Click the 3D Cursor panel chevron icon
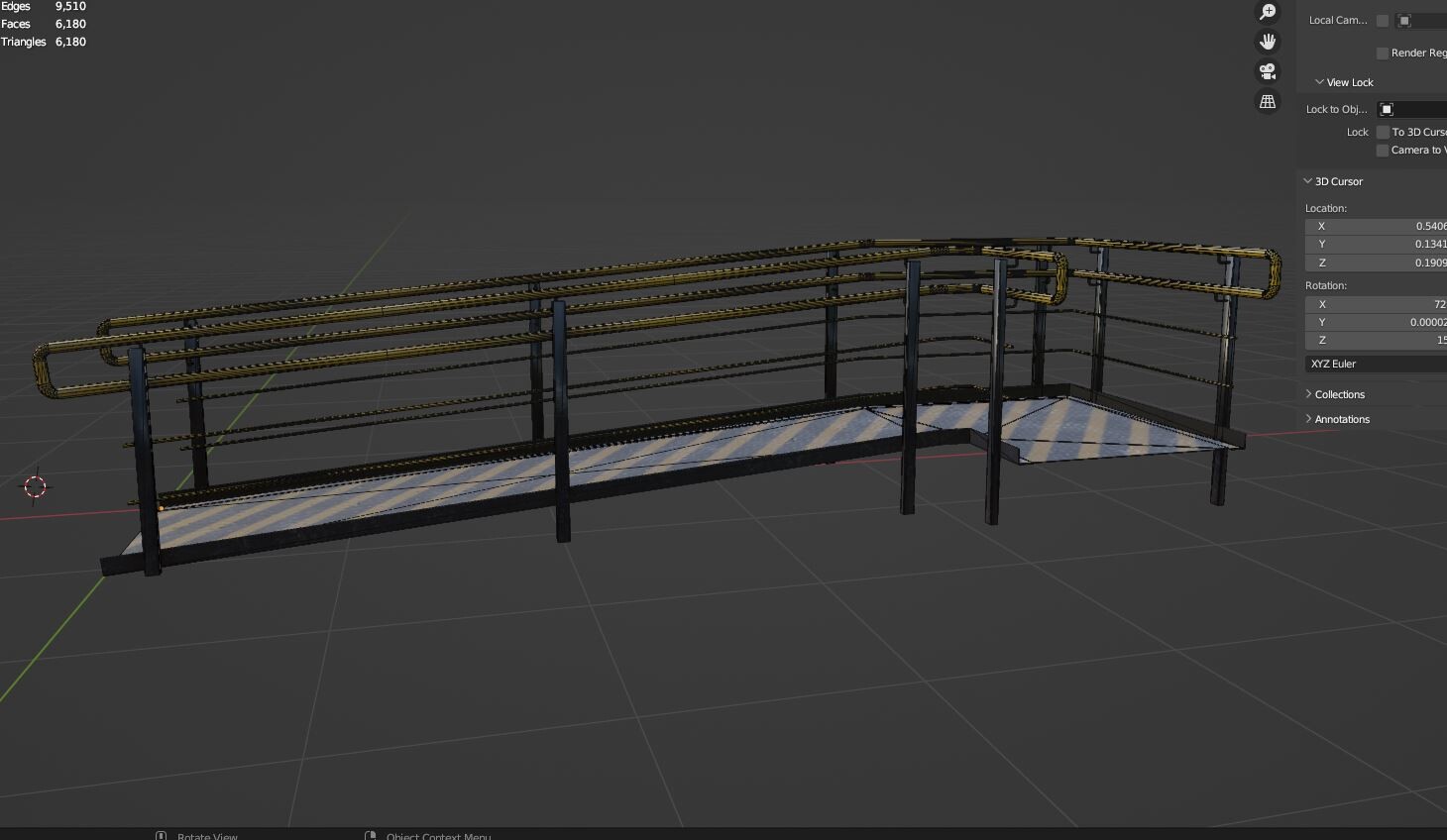The image size is (1447, 840). click(x=1308, y=181)
